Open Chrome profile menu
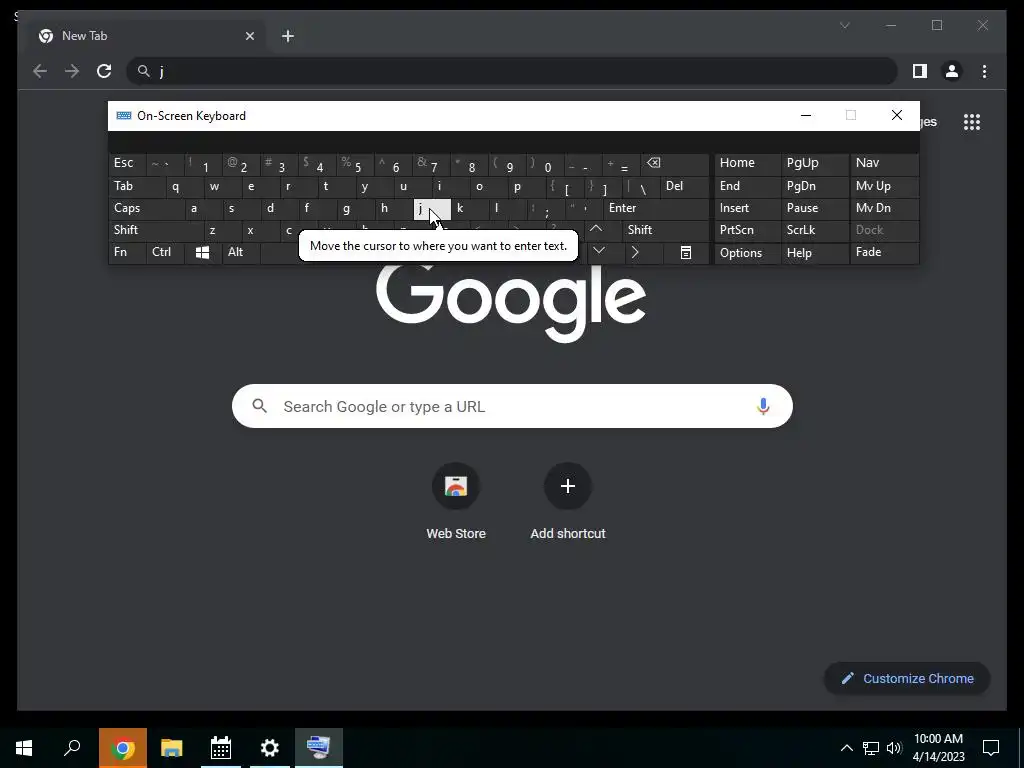Image resolution: width=1024 pixels, height=768 pixels. (x=952, y=71)
